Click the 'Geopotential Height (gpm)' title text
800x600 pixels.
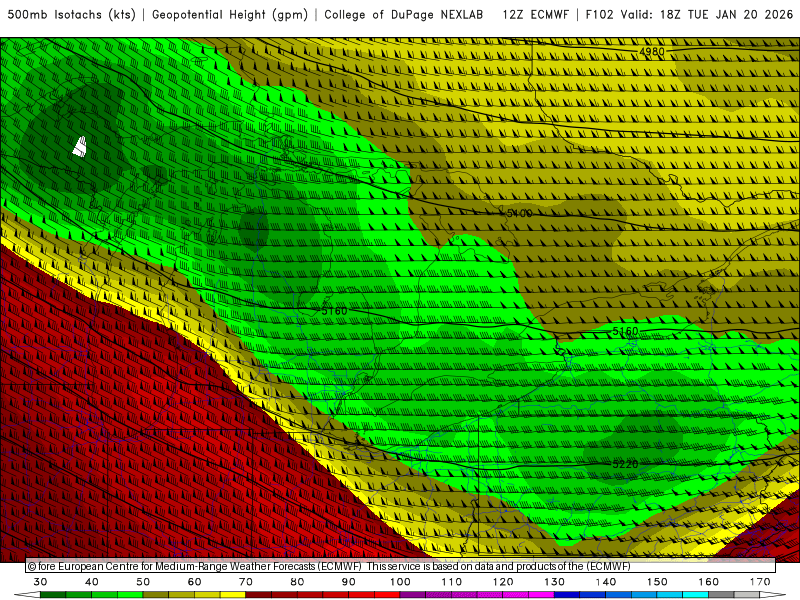point(230,15)
